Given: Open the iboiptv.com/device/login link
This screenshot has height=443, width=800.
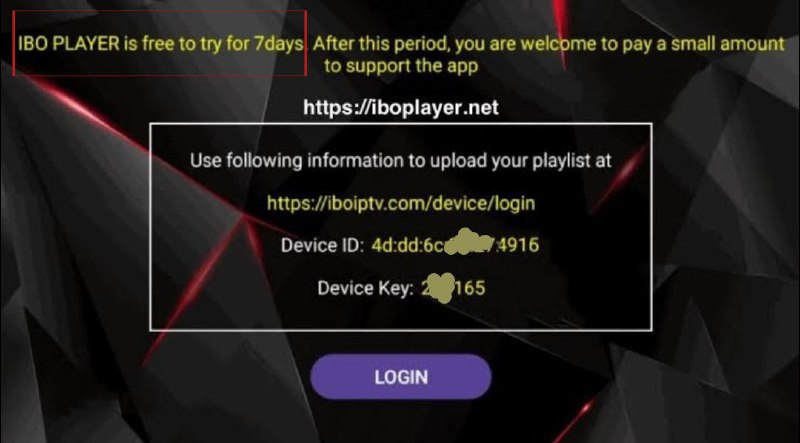Looking at the screenshot, I should pyautogui.click(x=401, y=204).
